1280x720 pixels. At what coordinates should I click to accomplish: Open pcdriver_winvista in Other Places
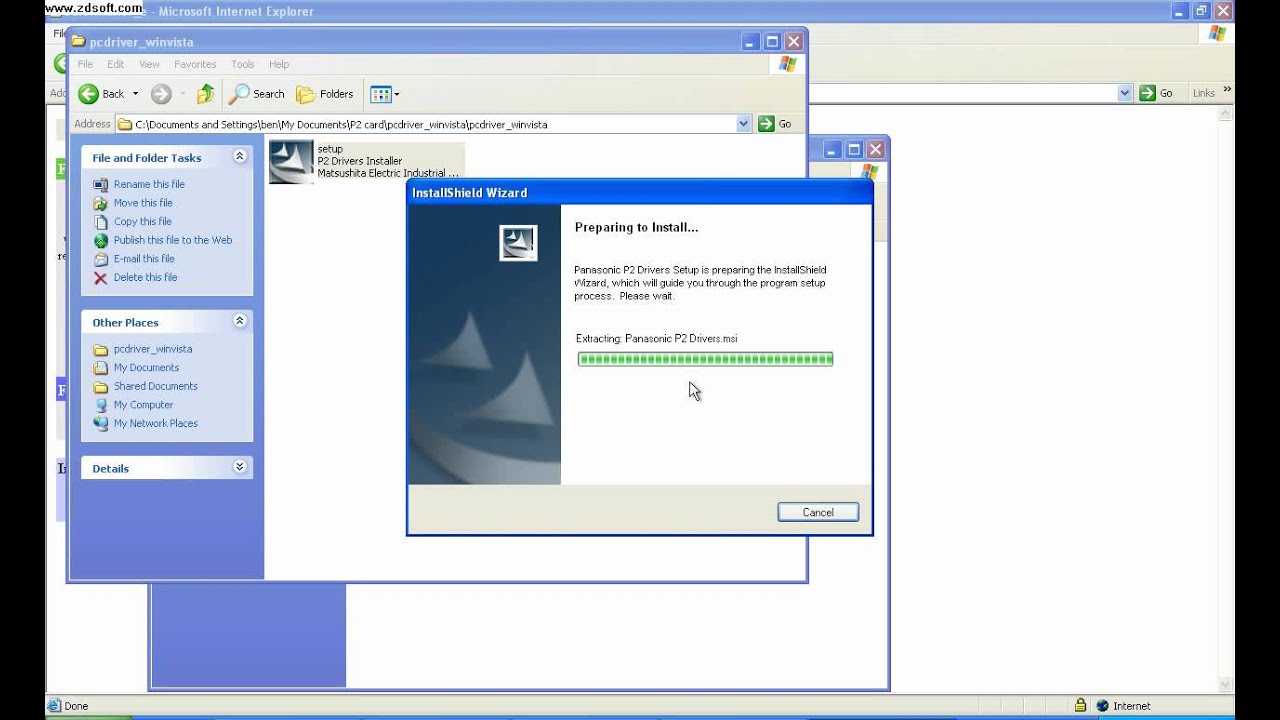[153, 349]
